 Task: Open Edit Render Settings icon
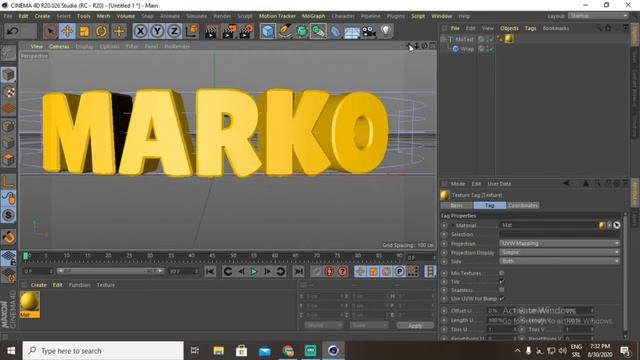click(247, 31)
